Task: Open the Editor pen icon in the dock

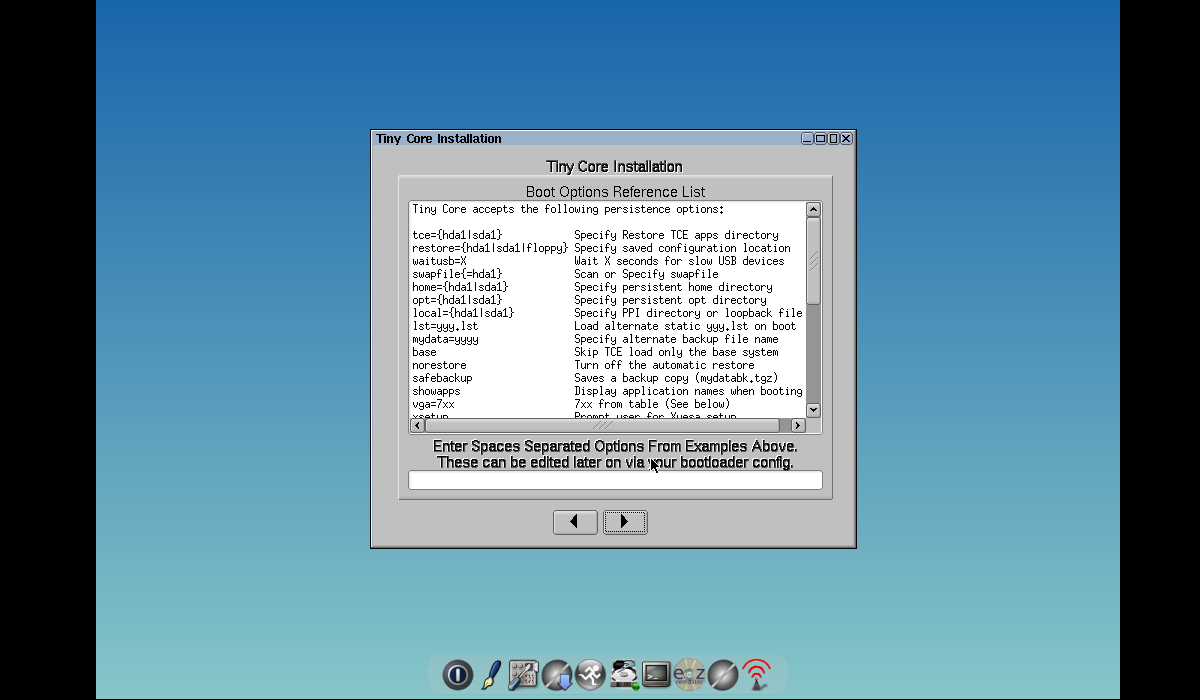Action: [491, 675]
